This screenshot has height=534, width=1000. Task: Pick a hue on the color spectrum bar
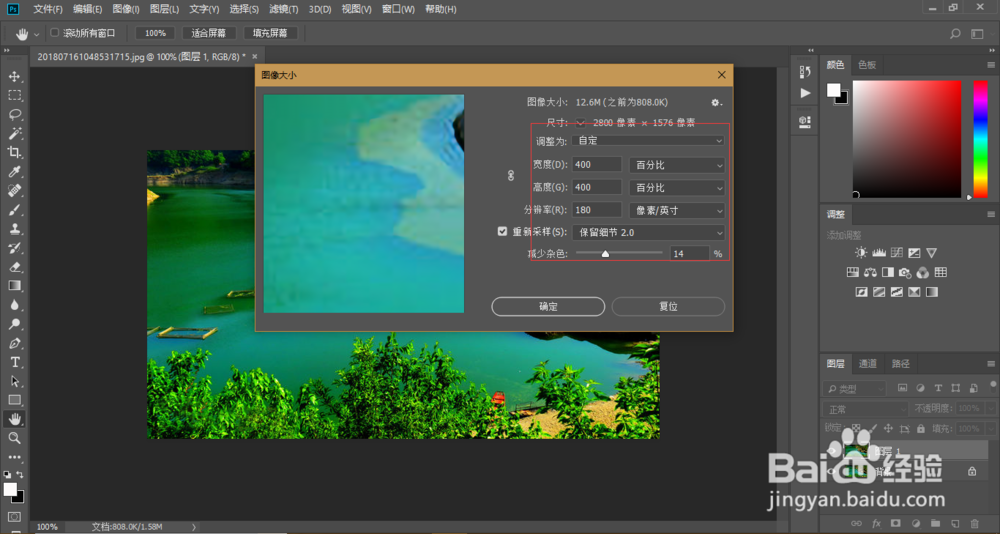[980, 139]
